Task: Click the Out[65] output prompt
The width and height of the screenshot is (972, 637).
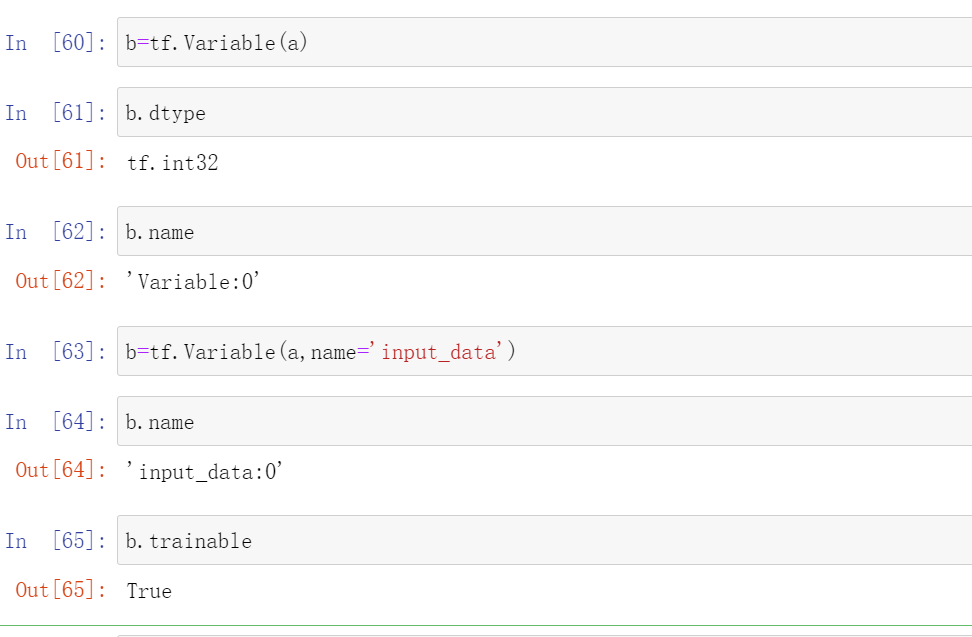Action: coord(61,590)
